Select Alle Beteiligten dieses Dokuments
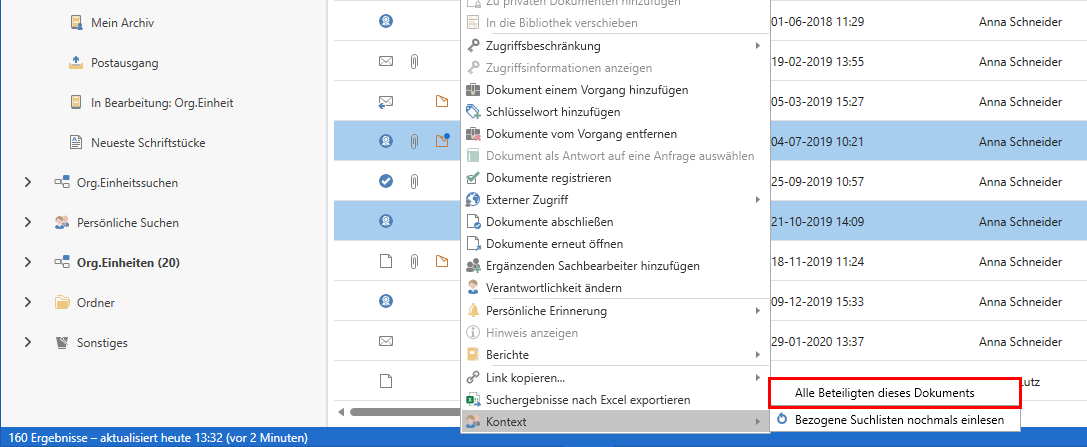 point(884,394)
